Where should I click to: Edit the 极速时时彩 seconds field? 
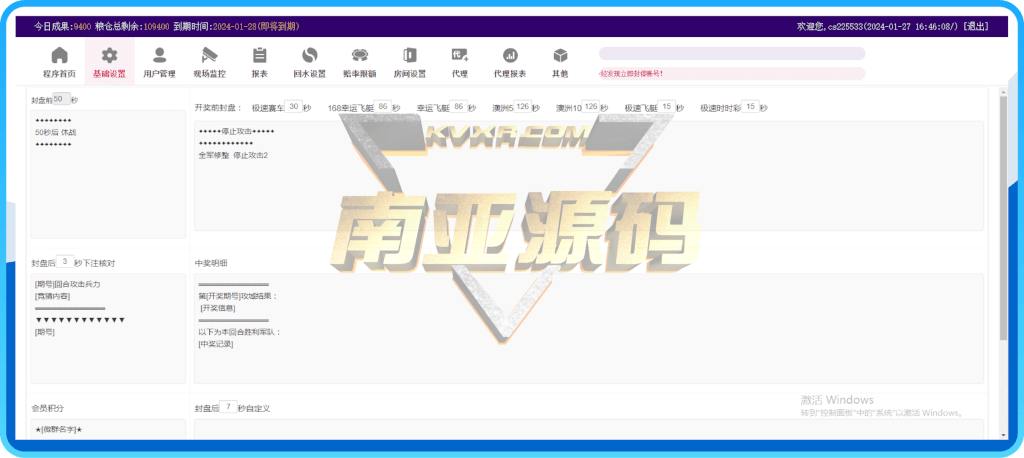(x=750, y=106)
